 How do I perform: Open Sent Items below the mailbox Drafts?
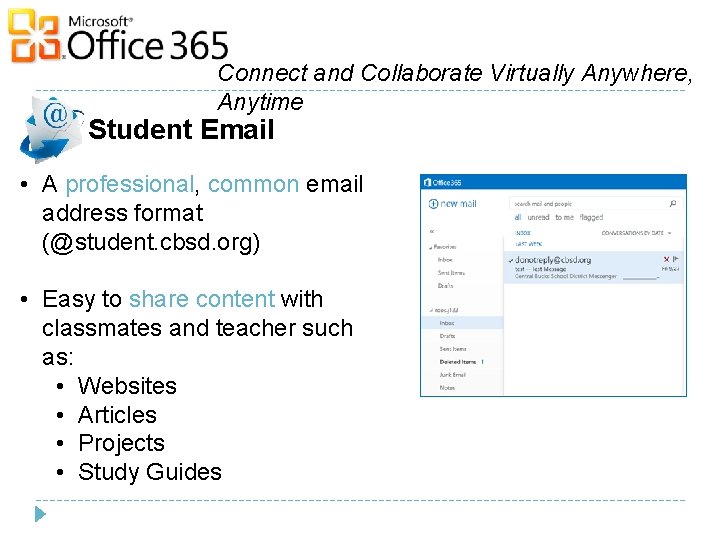coord(453,349)
